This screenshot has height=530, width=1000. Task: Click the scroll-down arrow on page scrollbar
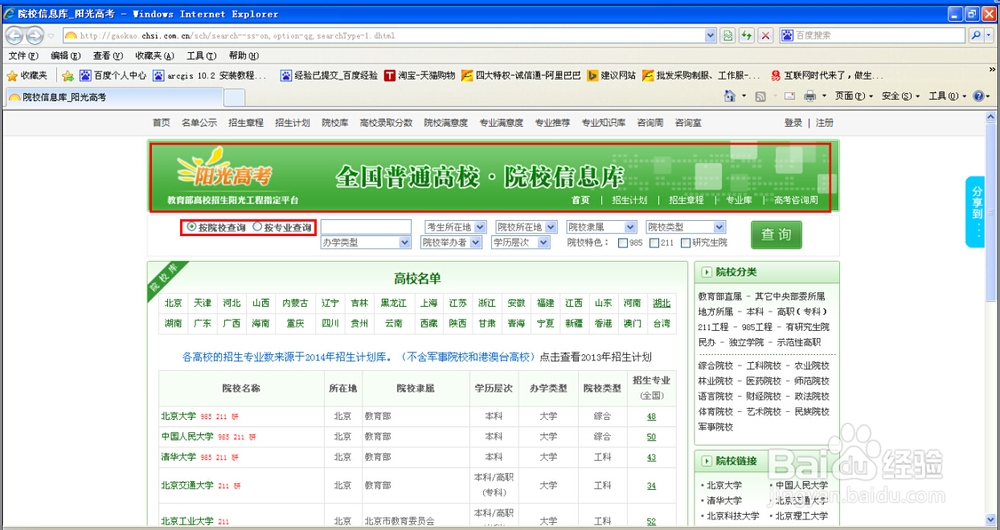990,520
